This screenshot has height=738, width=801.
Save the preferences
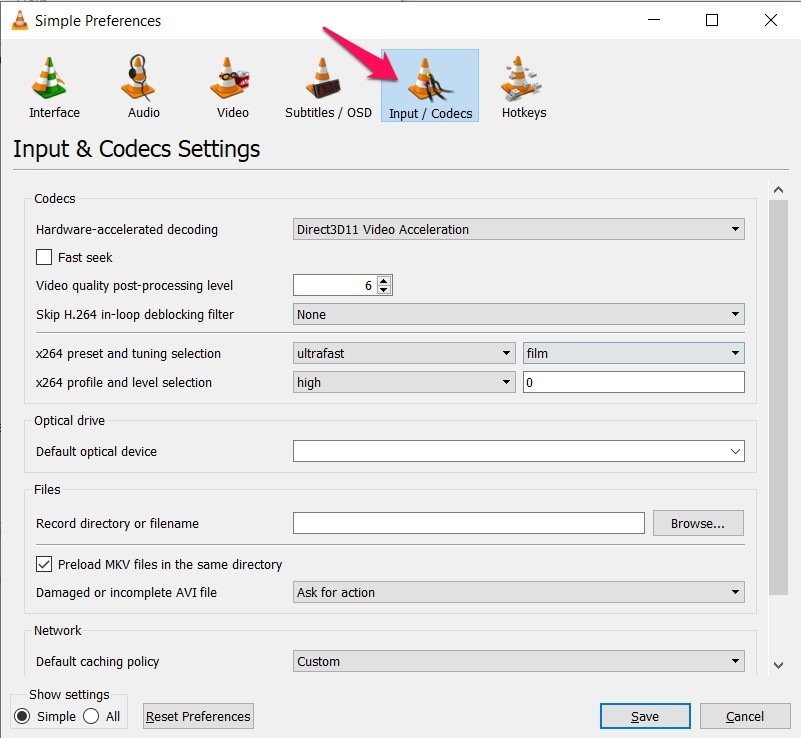pyautogui.click(x=645, y=716)
